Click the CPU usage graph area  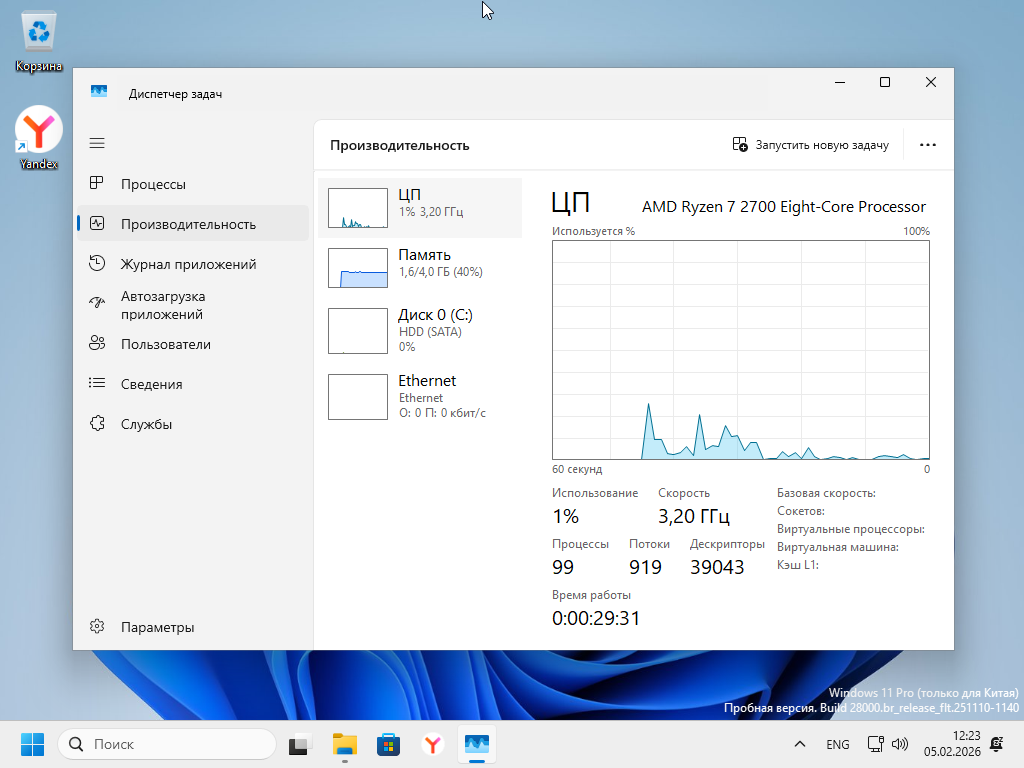click(740, 349)
